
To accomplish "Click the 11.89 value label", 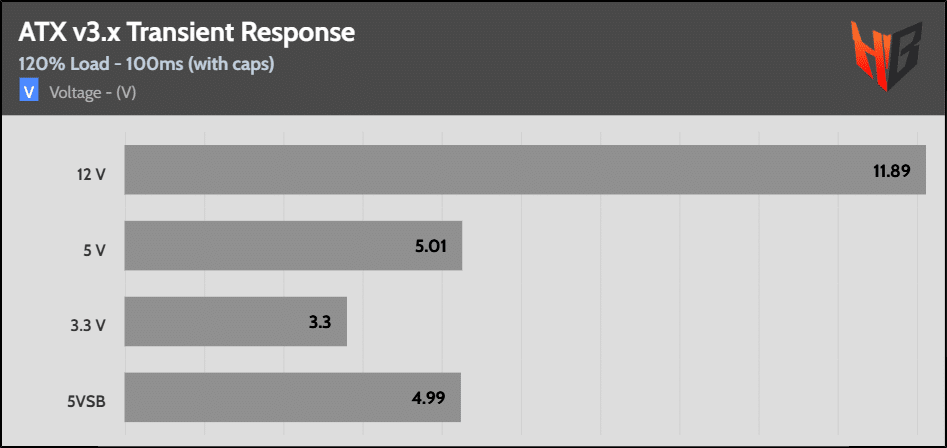I will point(891,171).
